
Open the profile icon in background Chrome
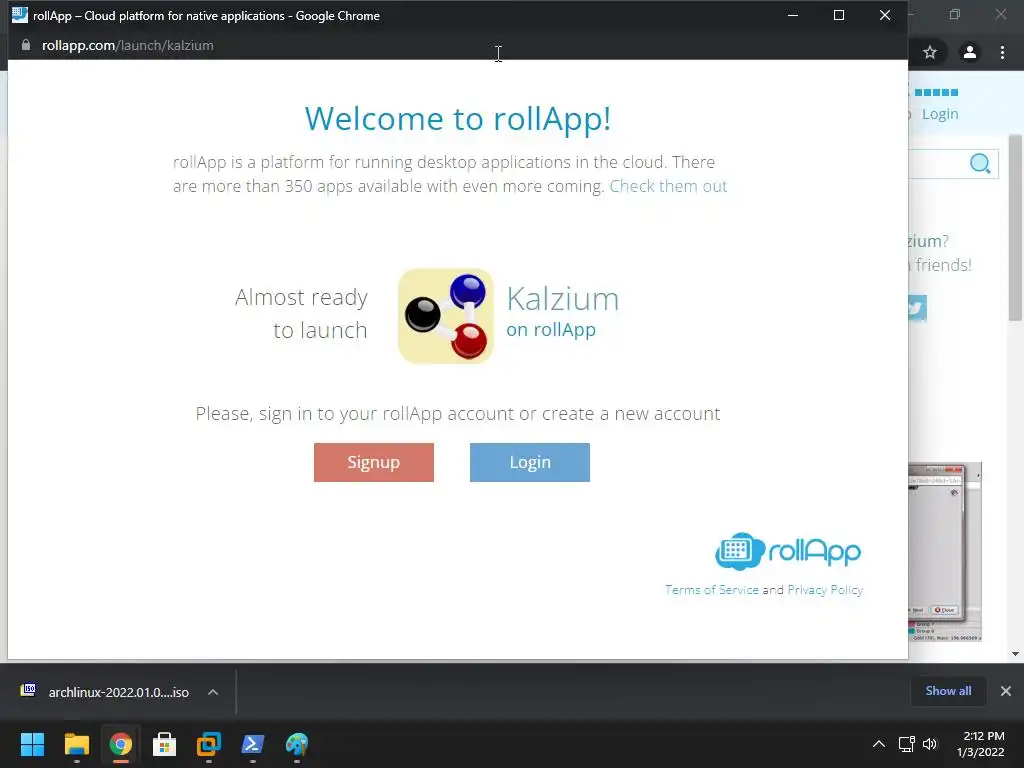[970, 52]
